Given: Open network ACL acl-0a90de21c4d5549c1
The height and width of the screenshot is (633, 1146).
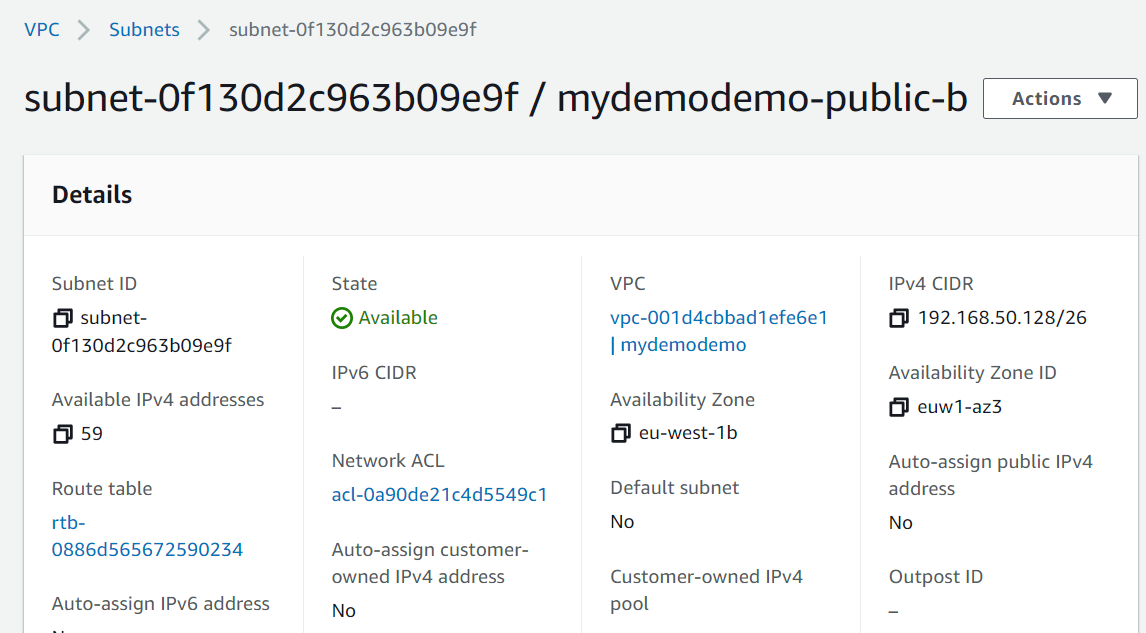Looking at the screenshot, I should 439,495.
